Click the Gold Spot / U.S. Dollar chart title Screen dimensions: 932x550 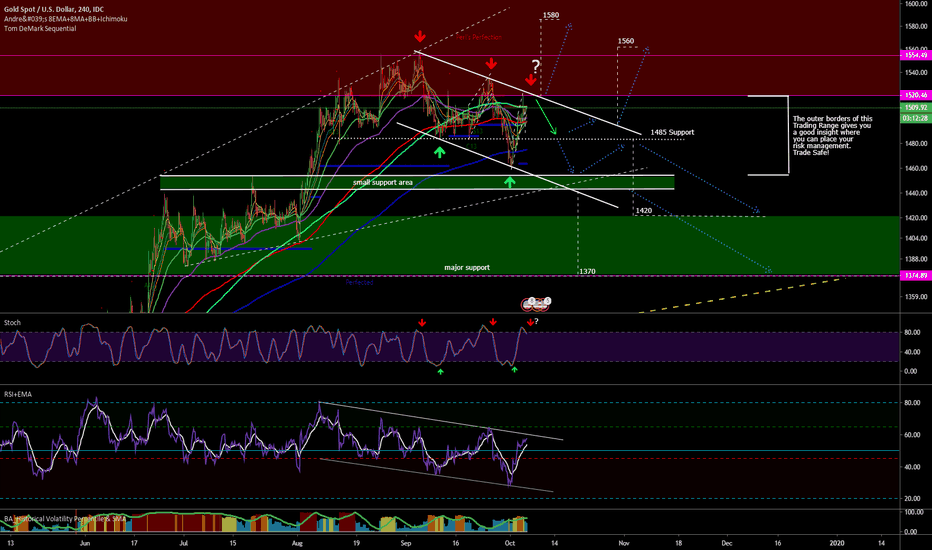pos(53,10)
